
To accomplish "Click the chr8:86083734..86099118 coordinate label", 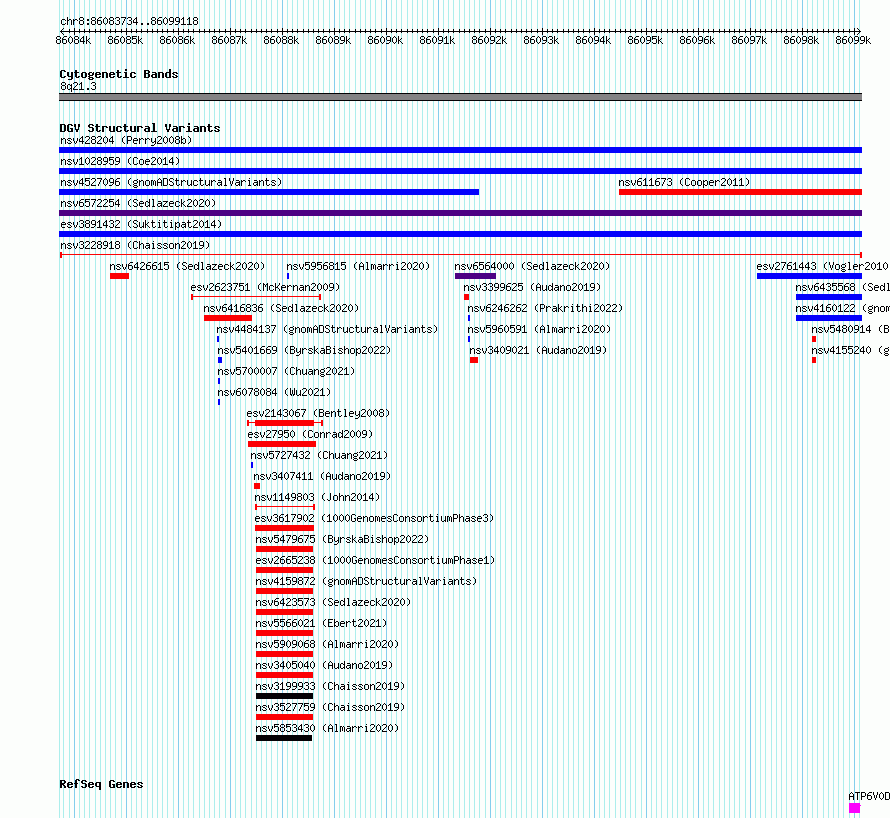I will click(x=129, y=22).
